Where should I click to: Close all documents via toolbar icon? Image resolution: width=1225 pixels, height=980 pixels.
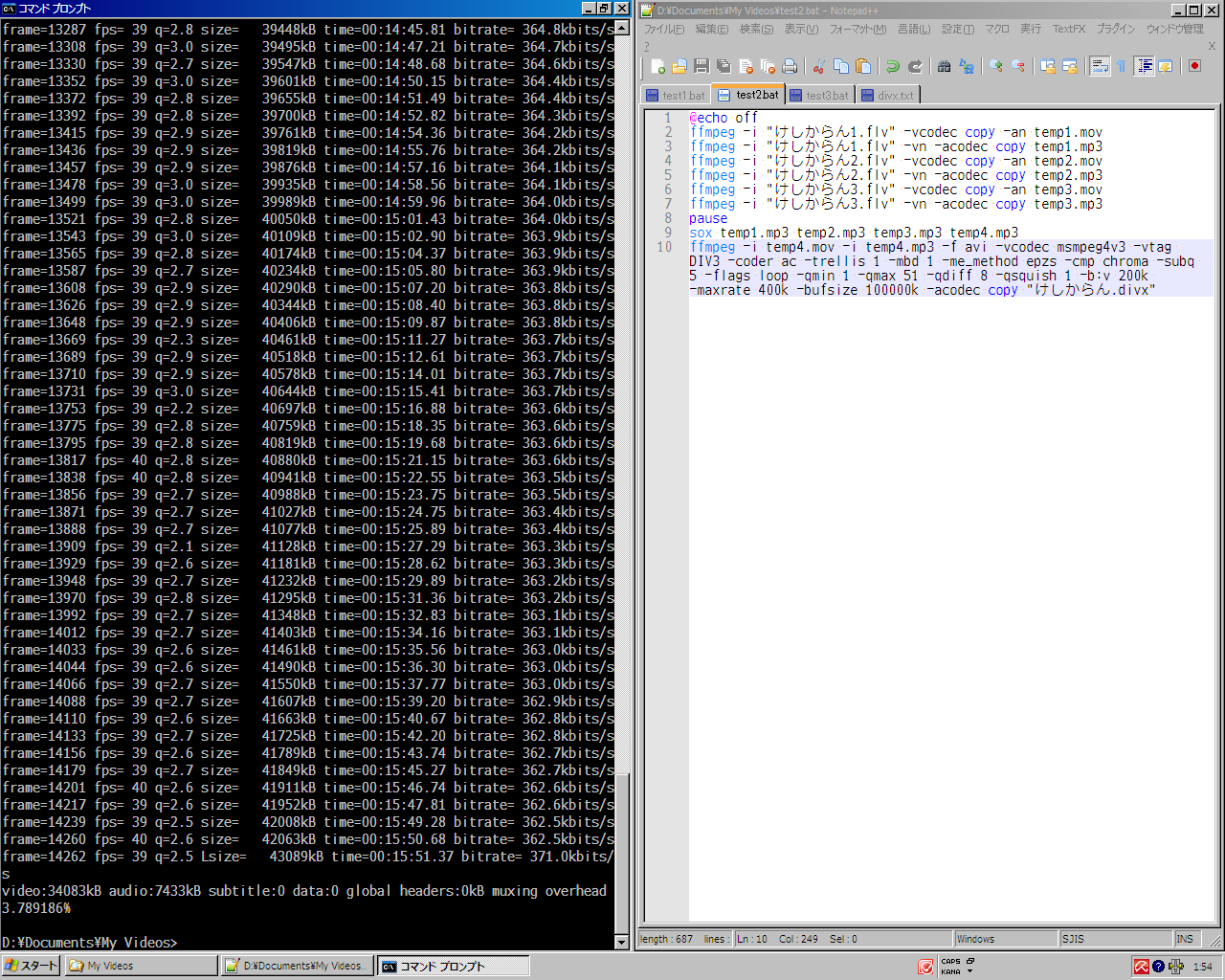click(768, 66)
